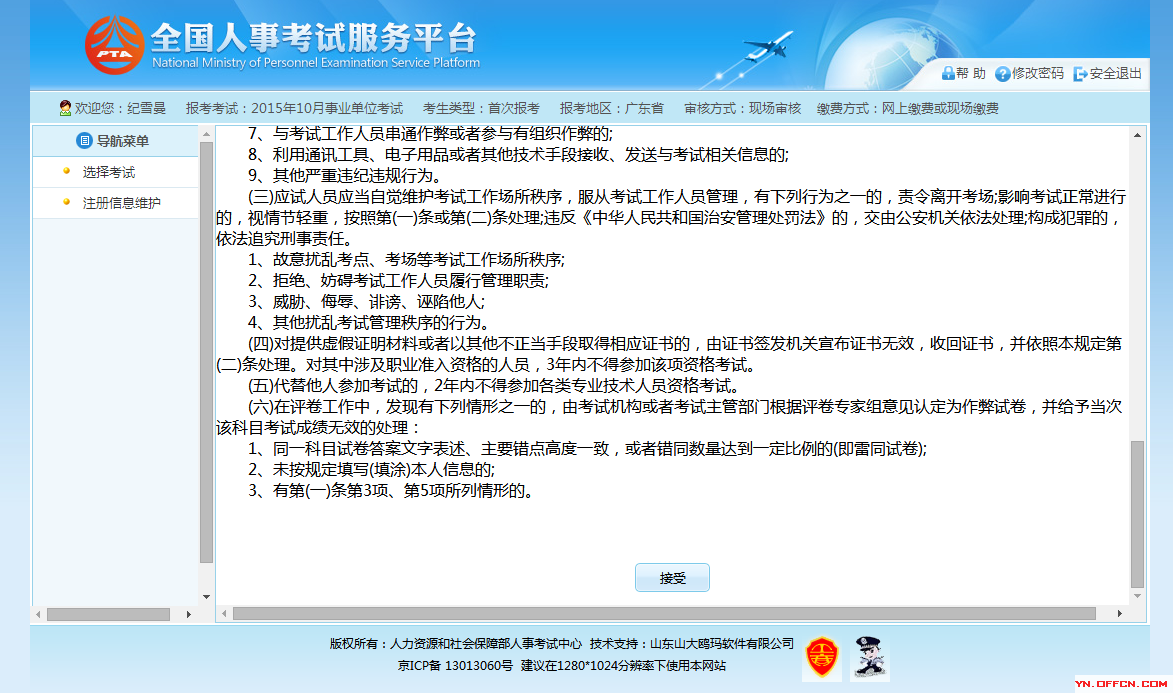The height and width of the screenshot is (693, 1173).
Task: Click content pane scrollbar down arrow
Action: pos(1137,596)
